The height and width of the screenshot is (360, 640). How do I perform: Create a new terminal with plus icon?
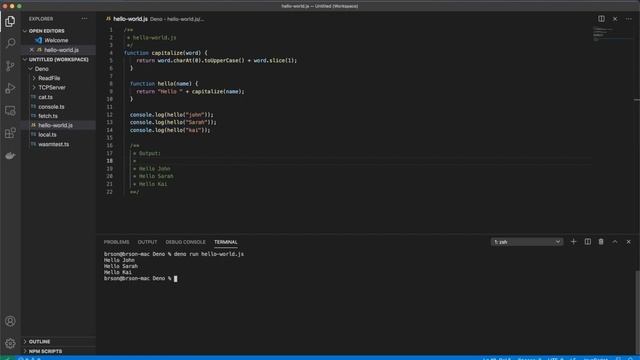(x=573, y=242)
